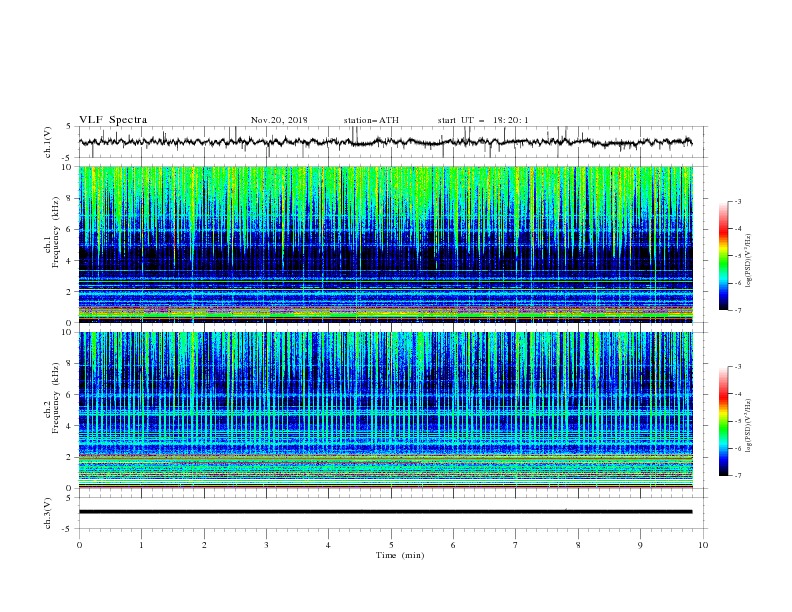Click the "station=ATH" header label
The image size is (792, 612).
371,120
